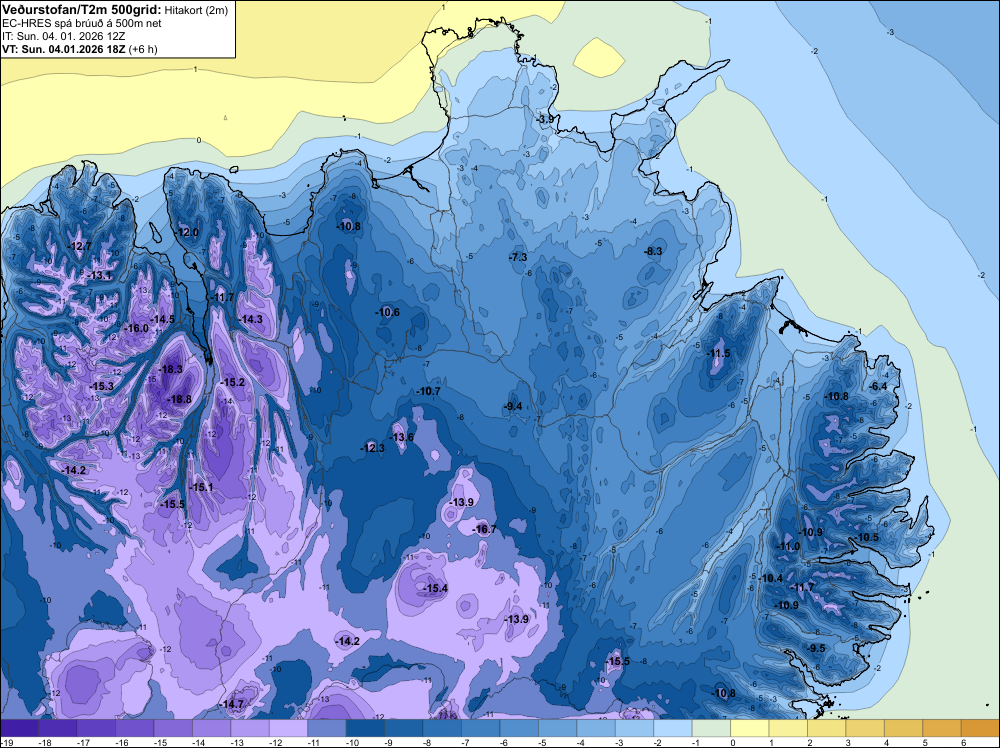
Task: Click the -13.1 temperature value
Action: (x=99, y=275)
